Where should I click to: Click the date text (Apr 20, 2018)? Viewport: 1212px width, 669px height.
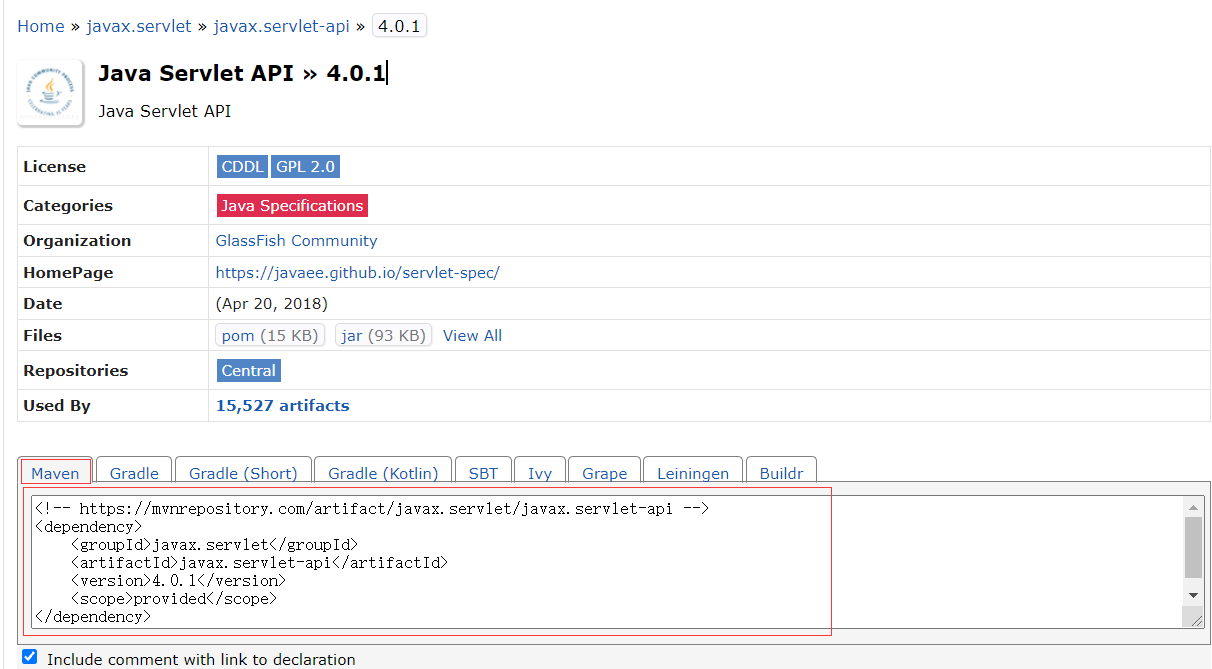(x=272, y=304)
